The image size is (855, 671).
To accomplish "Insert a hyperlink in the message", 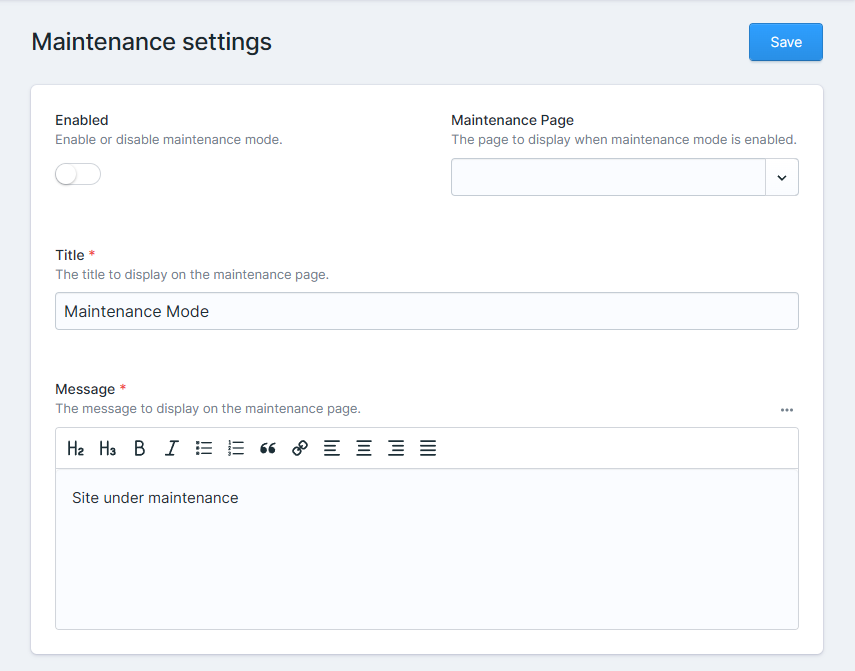I will [x=300, y=449].
